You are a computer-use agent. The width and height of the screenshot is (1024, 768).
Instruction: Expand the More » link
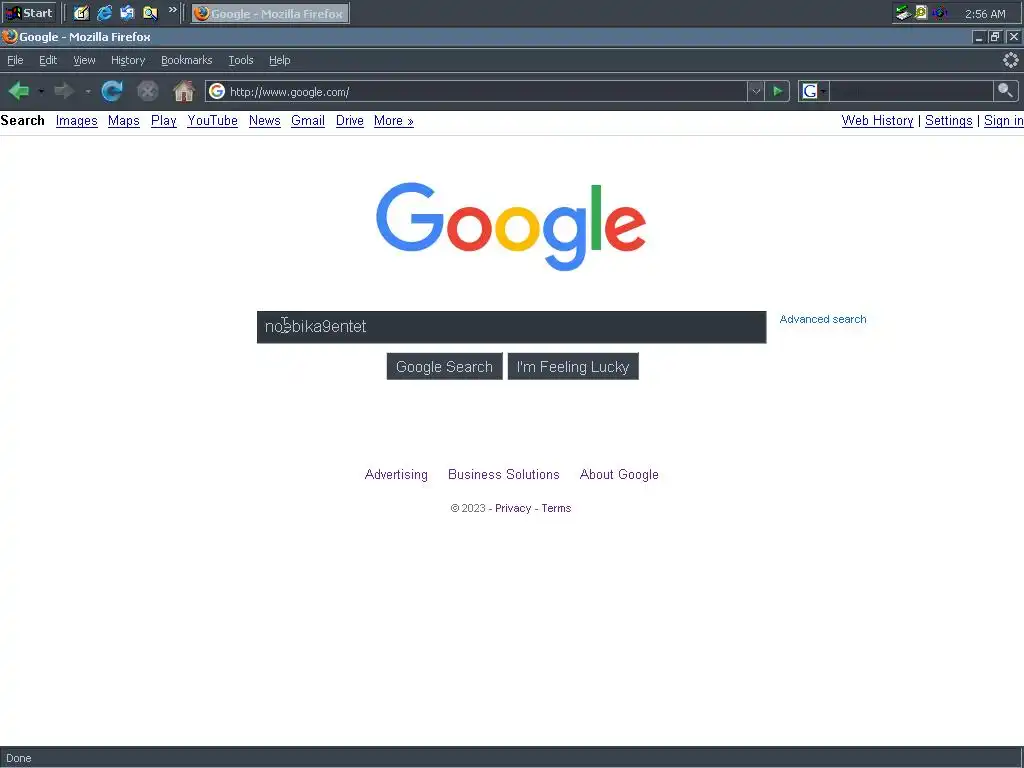[394, 121]
